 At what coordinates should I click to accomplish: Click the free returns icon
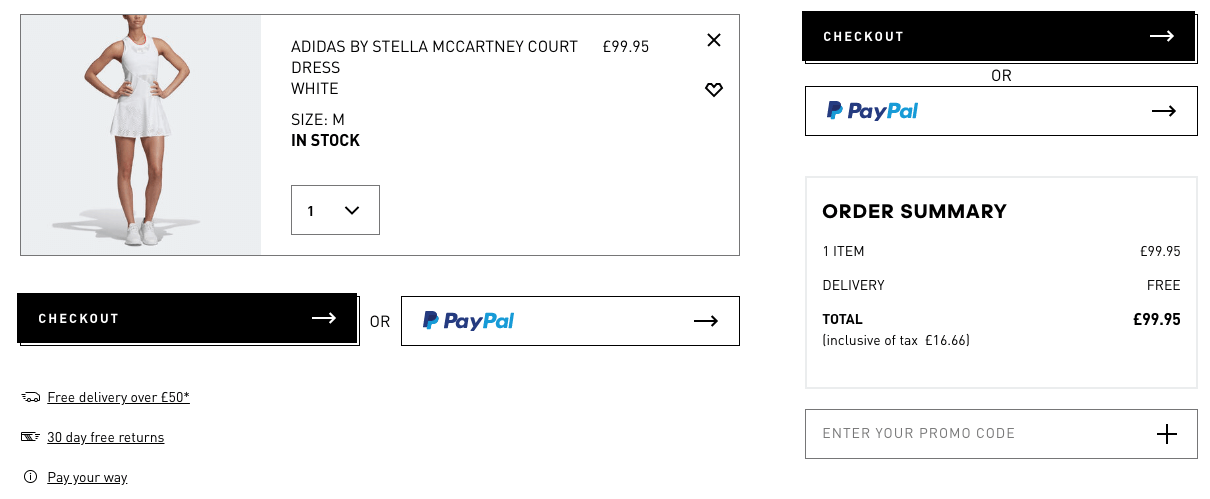30,437
